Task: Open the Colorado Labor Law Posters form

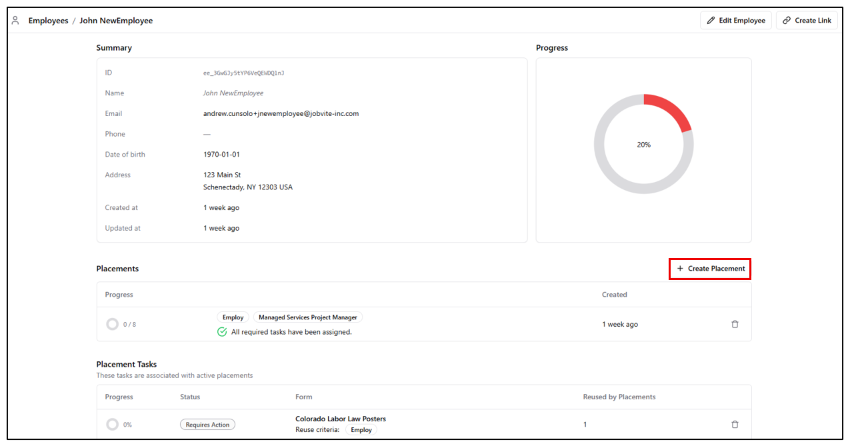Action: pos(340,418)
